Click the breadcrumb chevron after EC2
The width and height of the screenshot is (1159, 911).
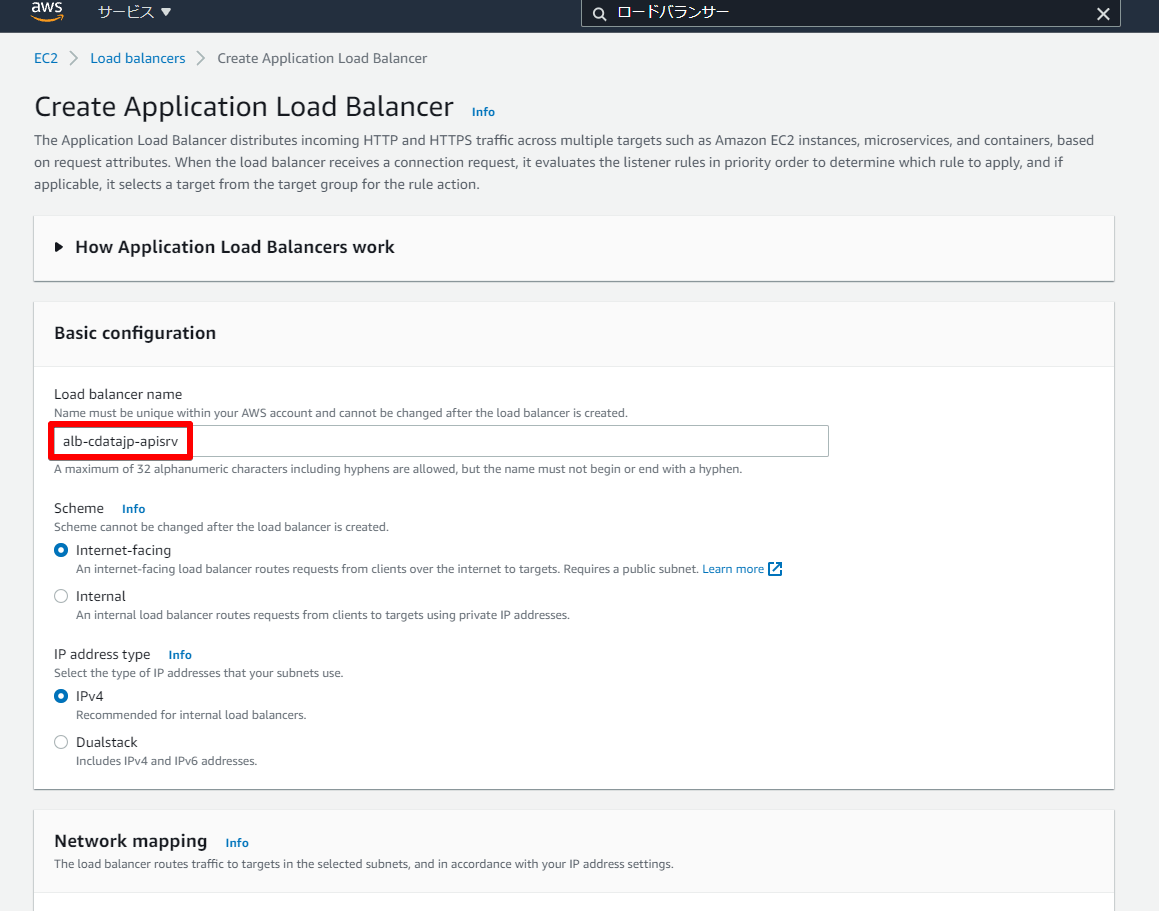(x=74, y=58)
